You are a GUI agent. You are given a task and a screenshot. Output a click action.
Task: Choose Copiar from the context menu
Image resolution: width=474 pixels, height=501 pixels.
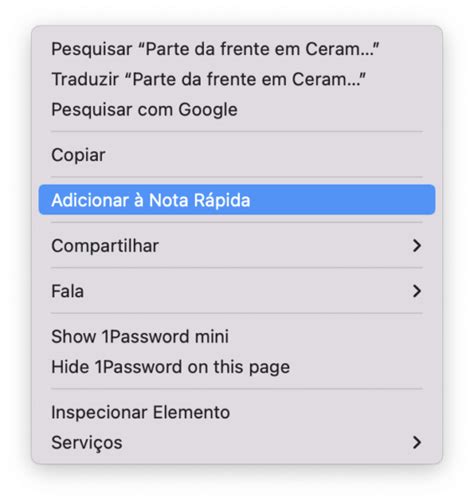point(237,155)
